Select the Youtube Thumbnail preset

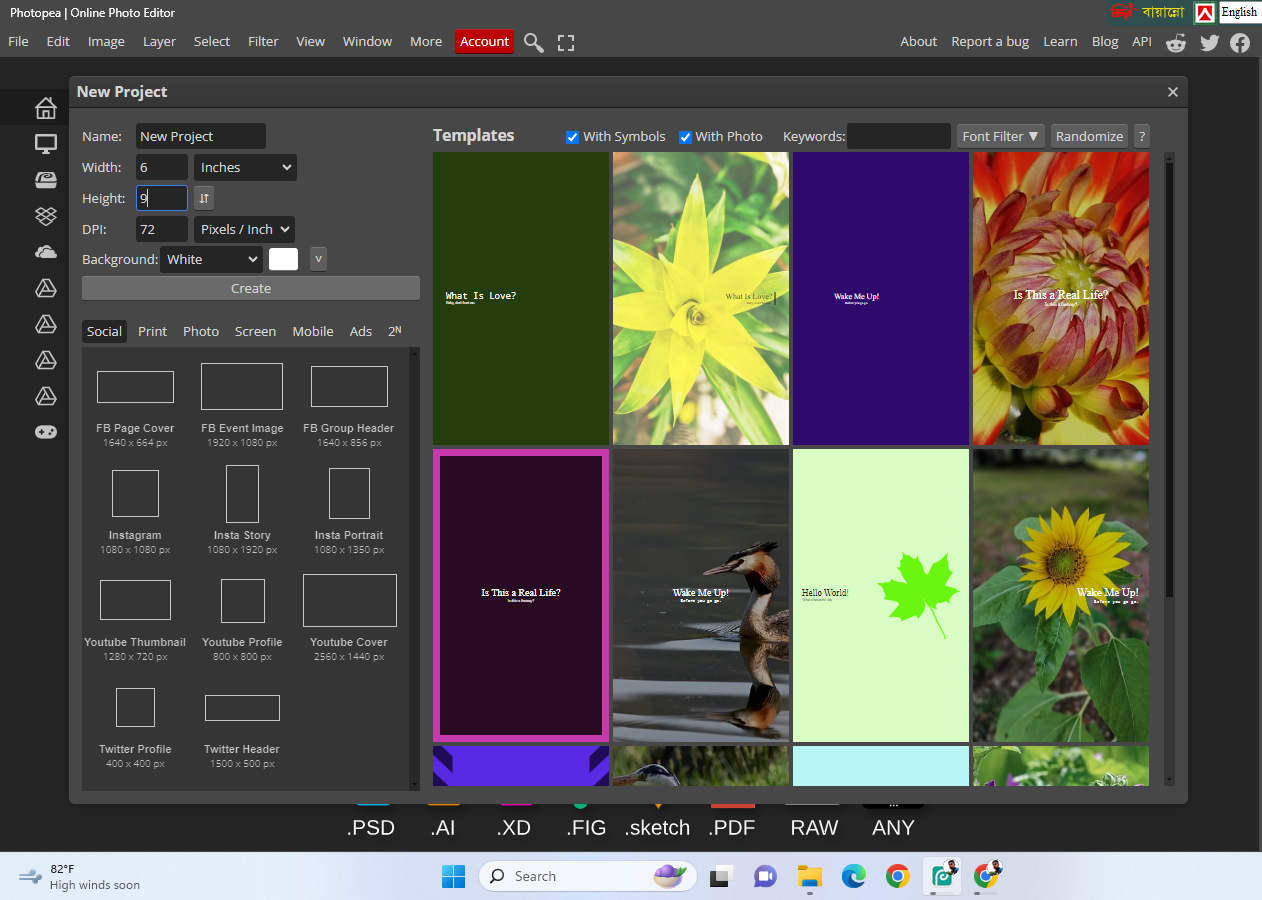(135, 620)
